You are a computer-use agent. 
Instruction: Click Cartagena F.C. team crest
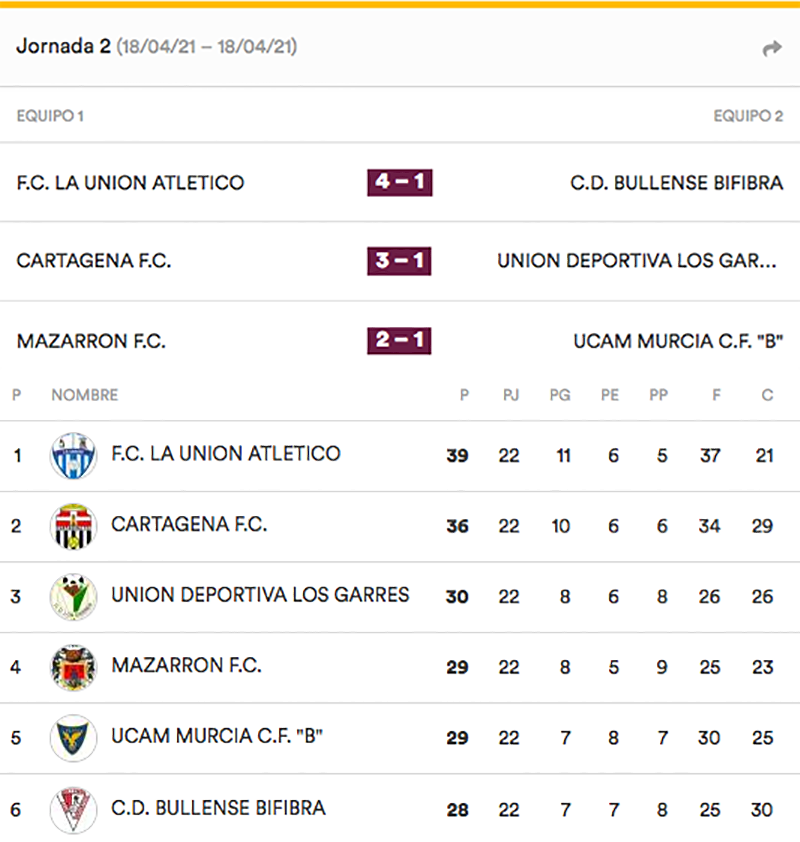pyautogui.click(x=73, y=526)
